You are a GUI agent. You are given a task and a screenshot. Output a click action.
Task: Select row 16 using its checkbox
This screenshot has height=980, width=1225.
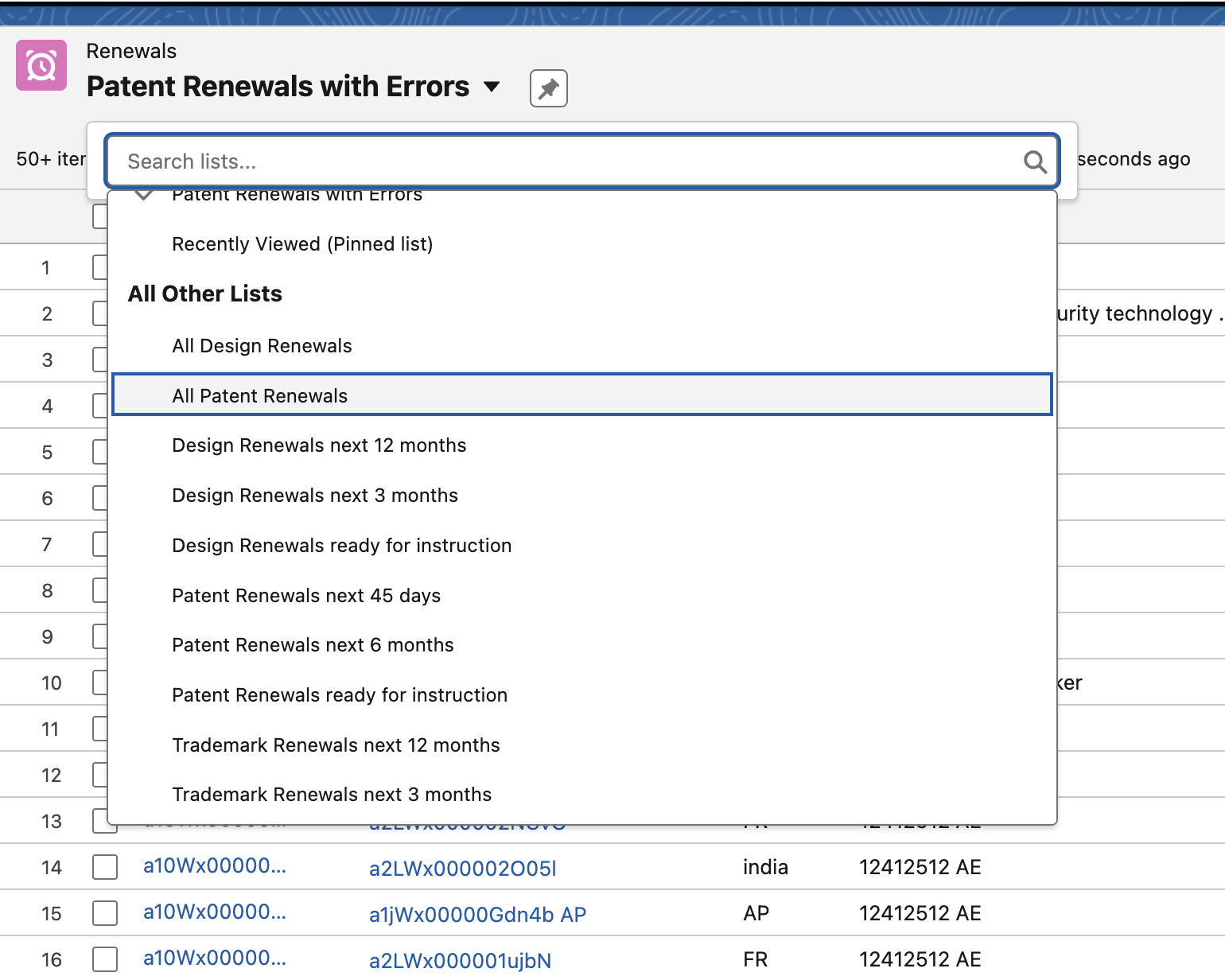click(105, 959)
